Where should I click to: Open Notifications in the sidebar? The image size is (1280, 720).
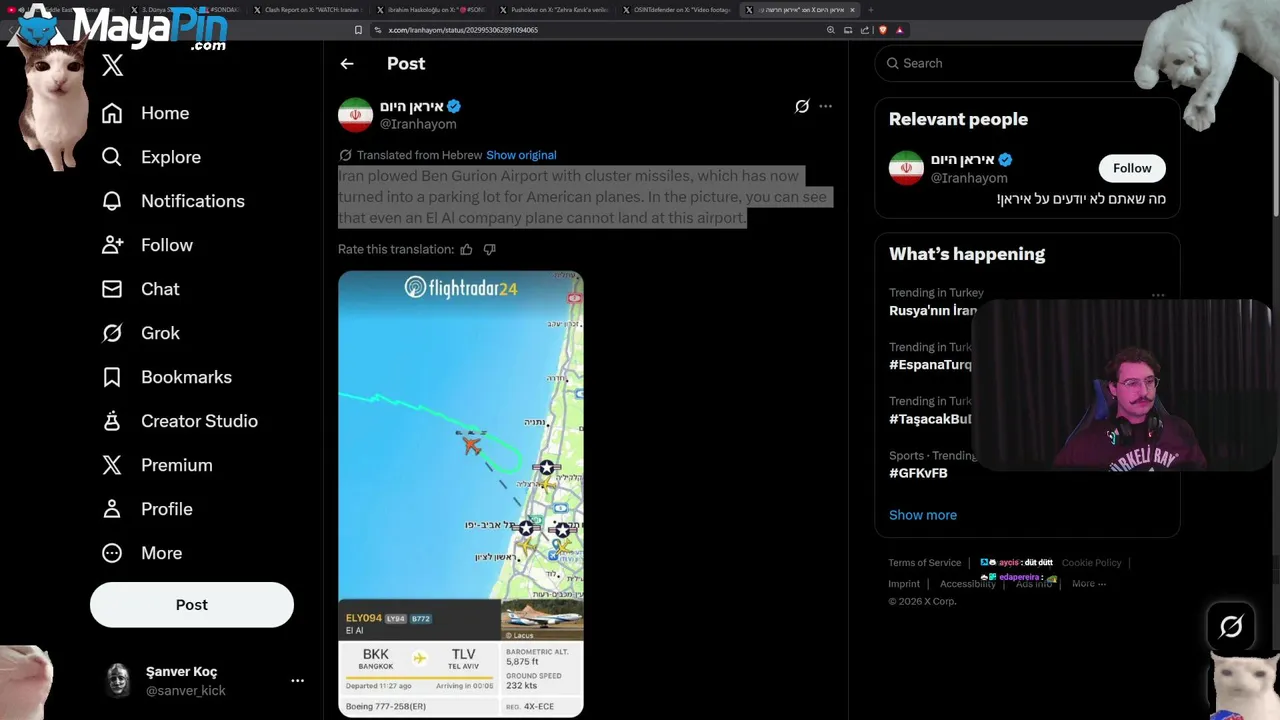coord(173,201)
